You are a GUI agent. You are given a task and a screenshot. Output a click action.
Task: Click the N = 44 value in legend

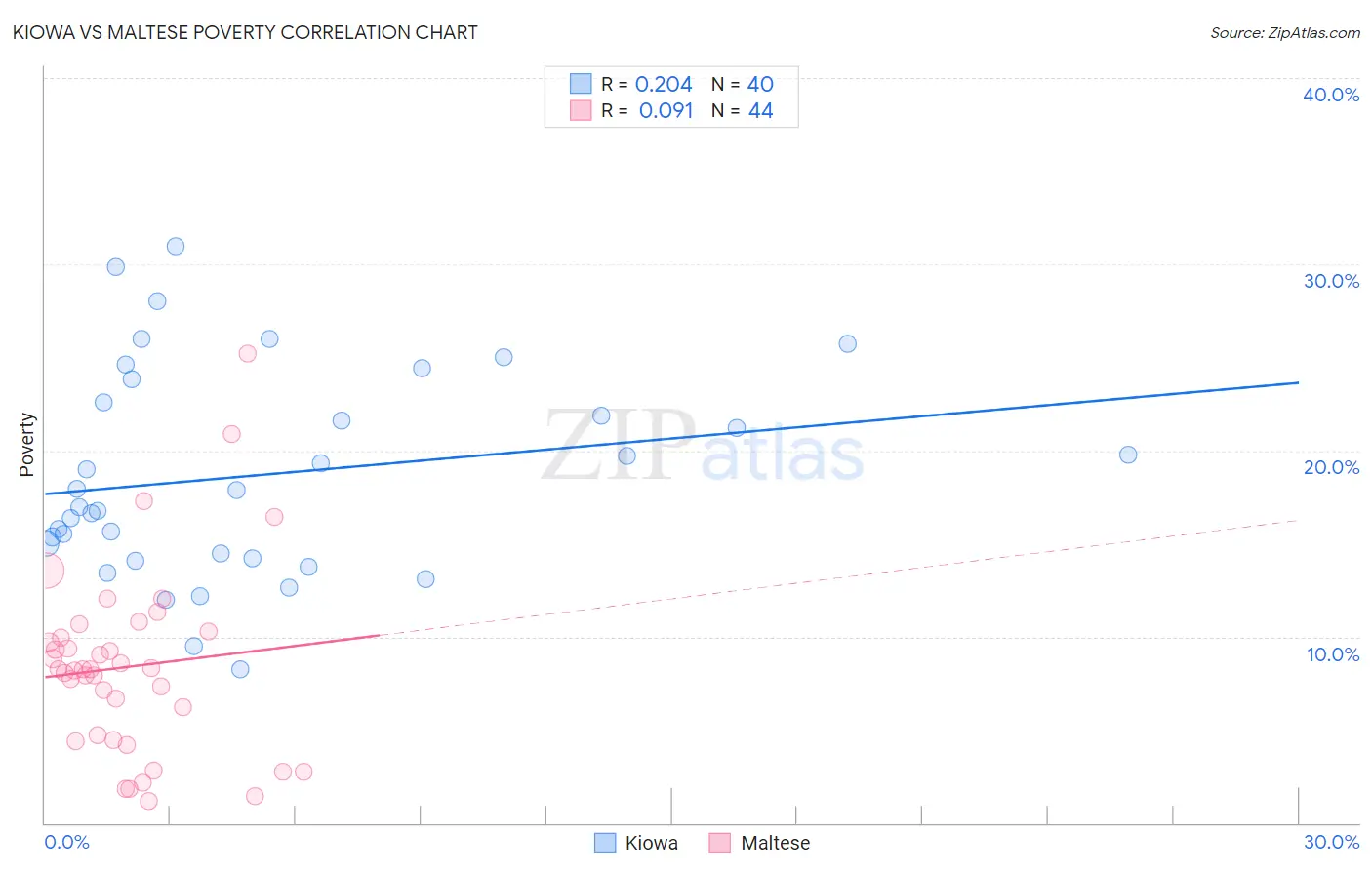point(742,110)
